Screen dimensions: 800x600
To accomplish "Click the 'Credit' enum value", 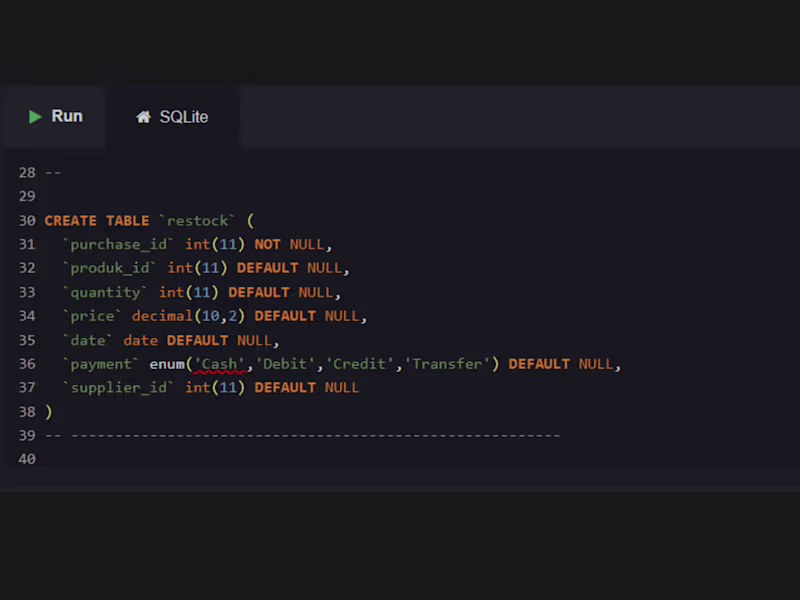I will tap(360, 364).
